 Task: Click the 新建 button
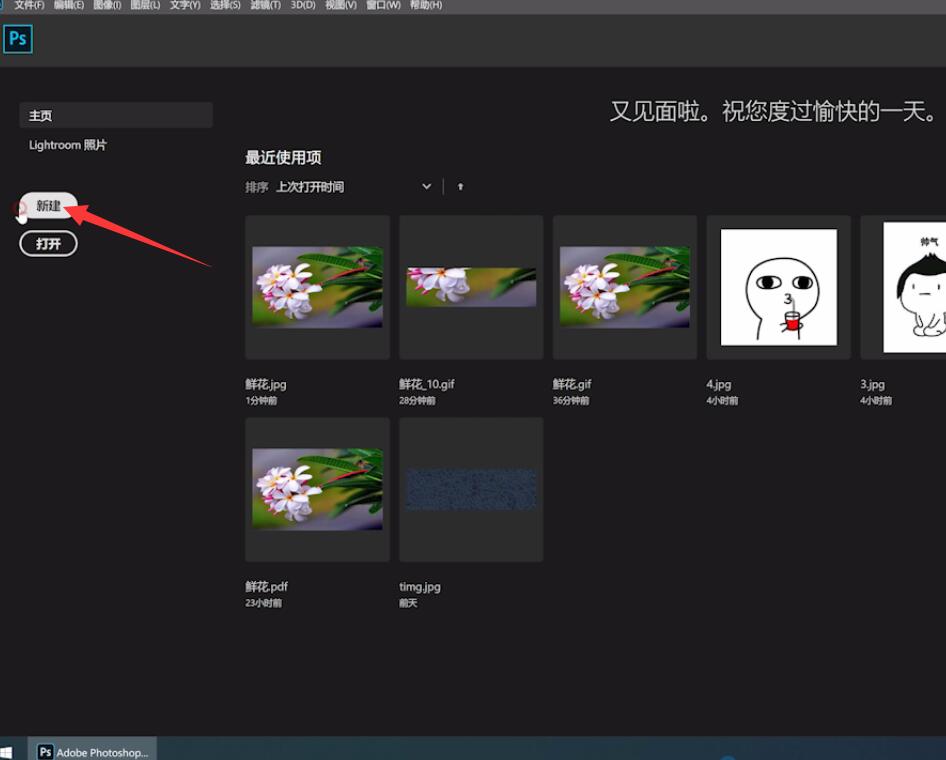coord(48,206)
